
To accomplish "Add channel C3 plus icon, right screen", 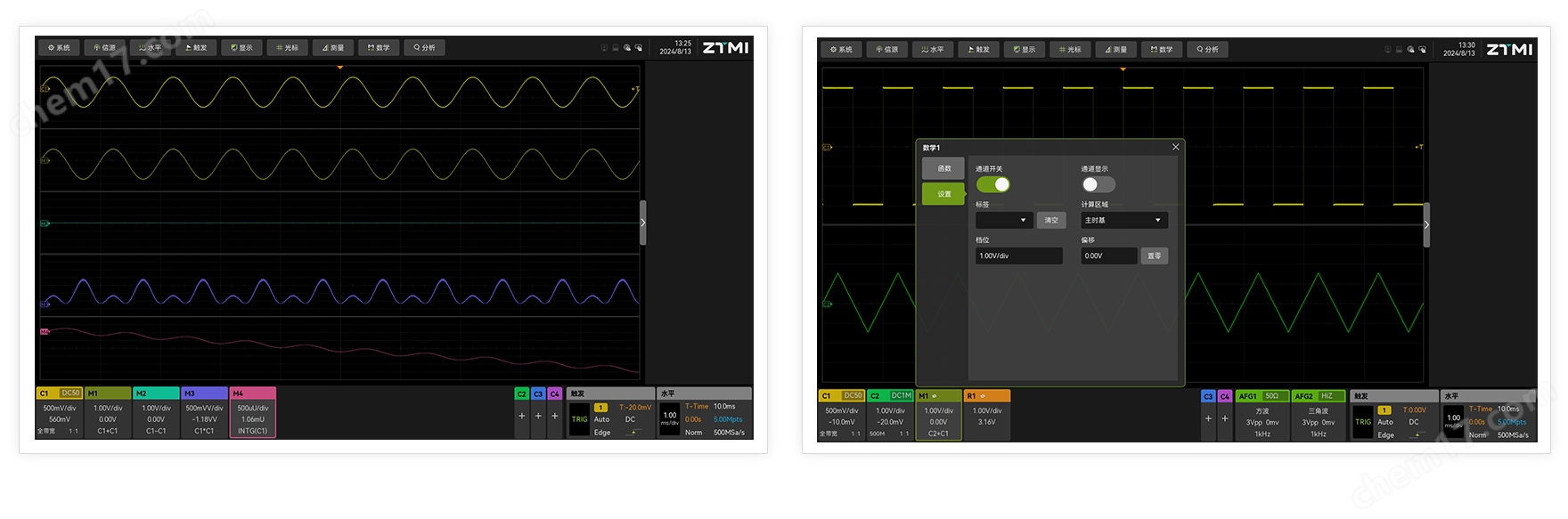I will [1208, 418].
